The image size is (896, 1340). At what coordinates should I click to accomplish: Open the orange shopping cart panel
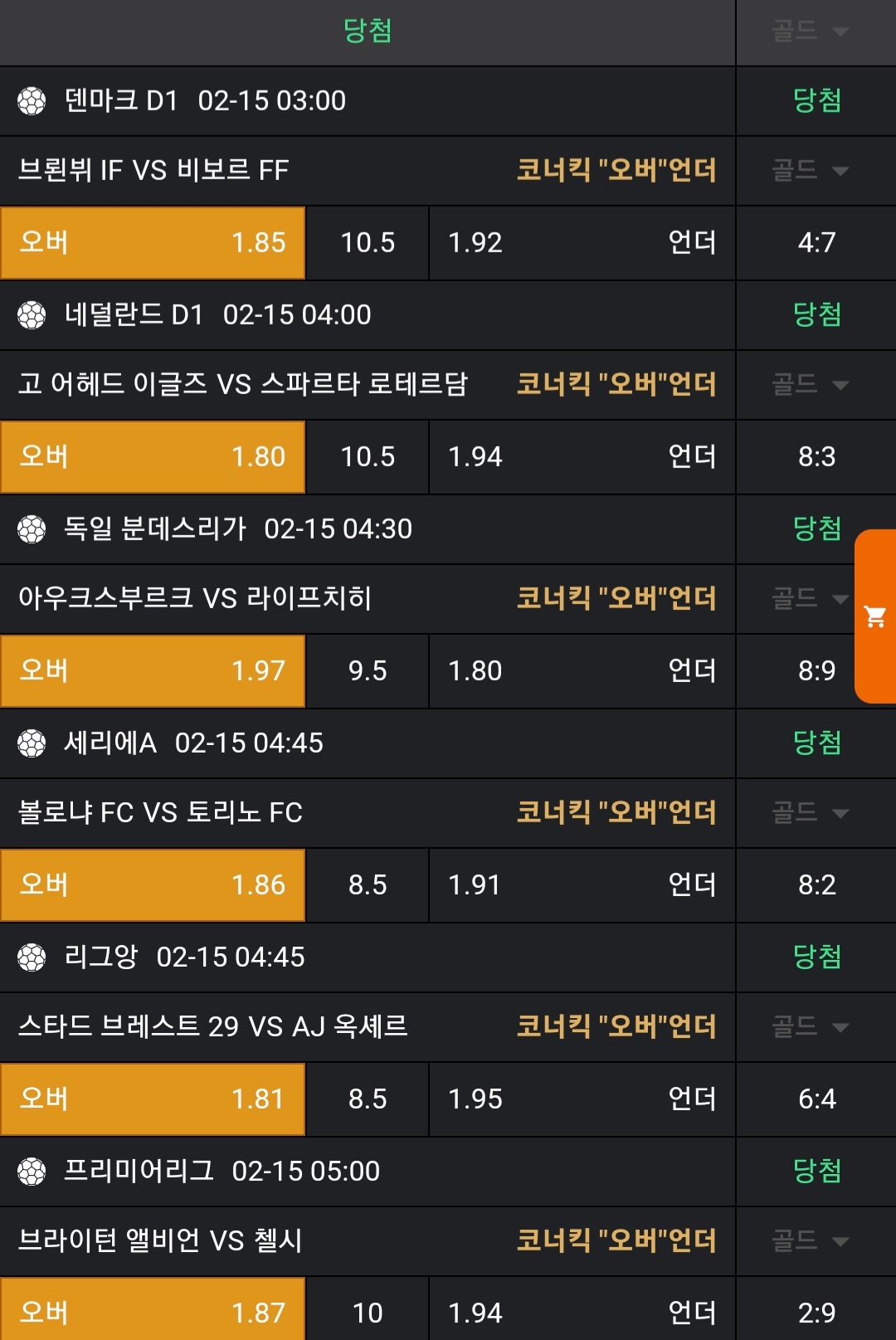(875, 616)
